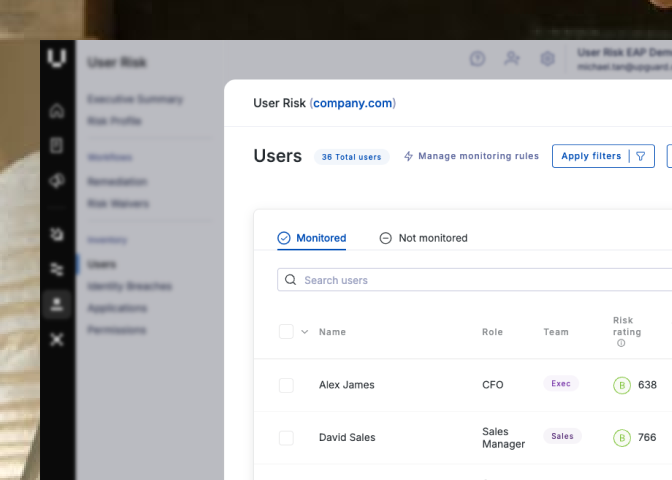
Task: Click the Risk rating info icon
Action: [621, 343]
